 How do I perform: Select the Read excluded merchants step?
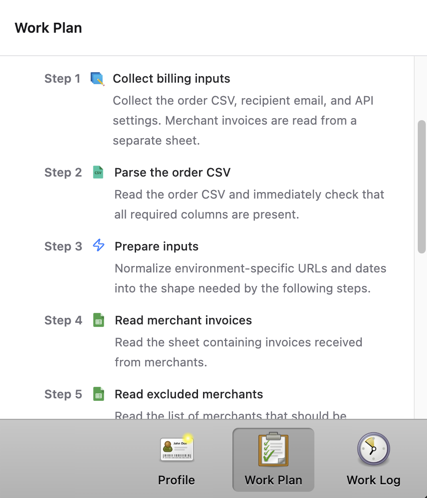[189, 394]
